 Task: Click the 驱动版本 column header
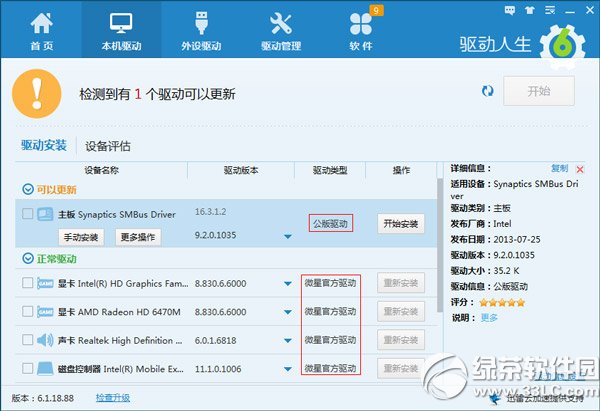[x=241, y=170]
